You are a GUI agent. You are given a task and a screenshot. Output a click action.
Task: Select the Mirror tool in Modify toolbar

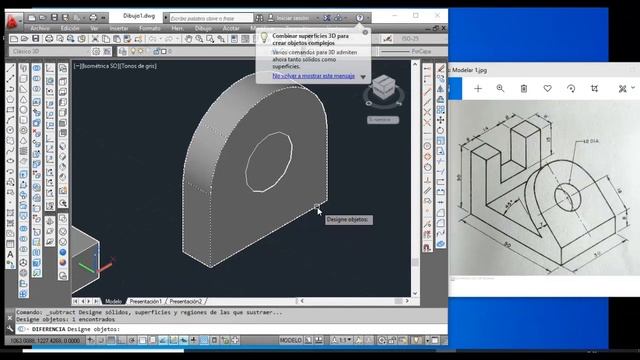441,89
